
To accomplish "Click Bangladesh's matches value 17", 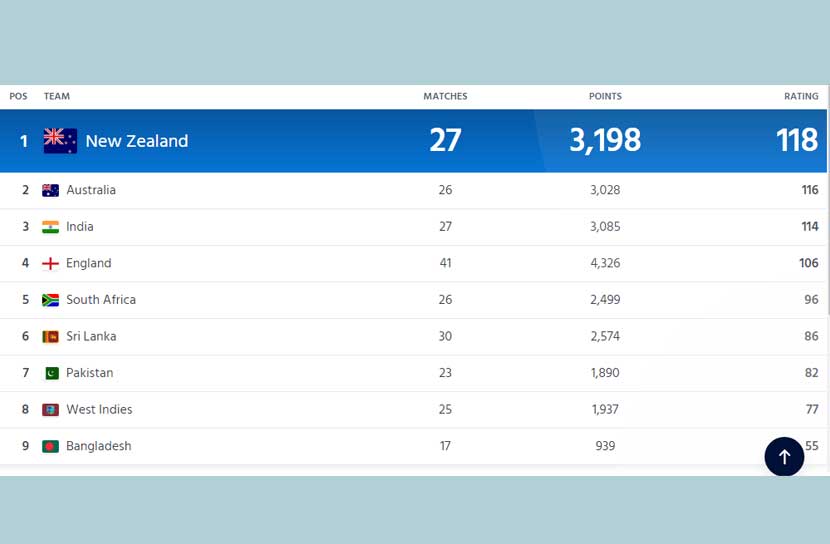I will coord(445,446).
